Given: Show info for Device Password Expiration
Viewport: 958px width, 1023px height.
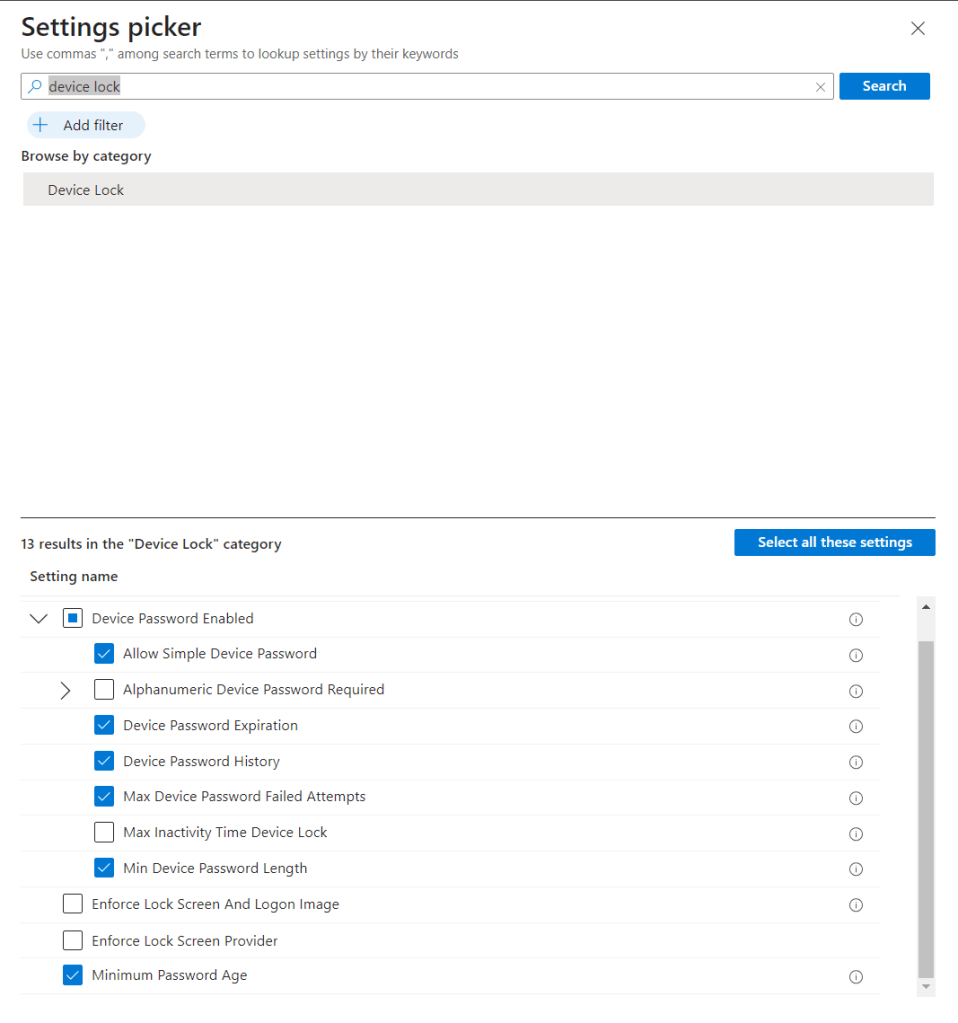Looking at the screenshot, I should point(856,726).
